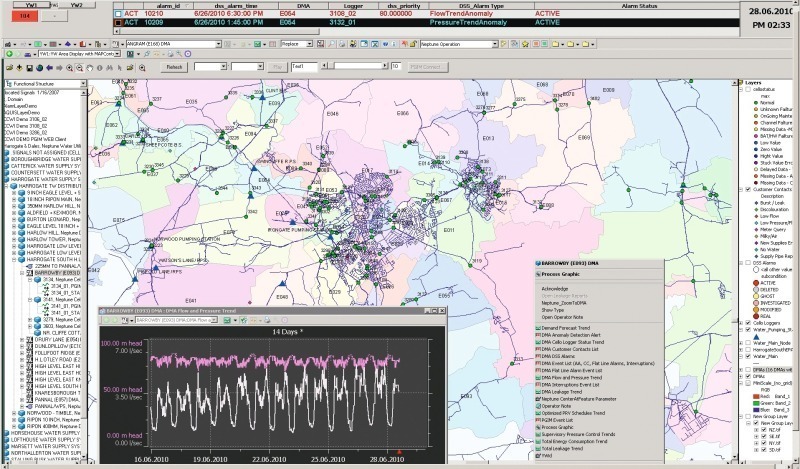Toggle the Customer Contacts layer checkbox

pyautogui.click(x=748, y=189)
